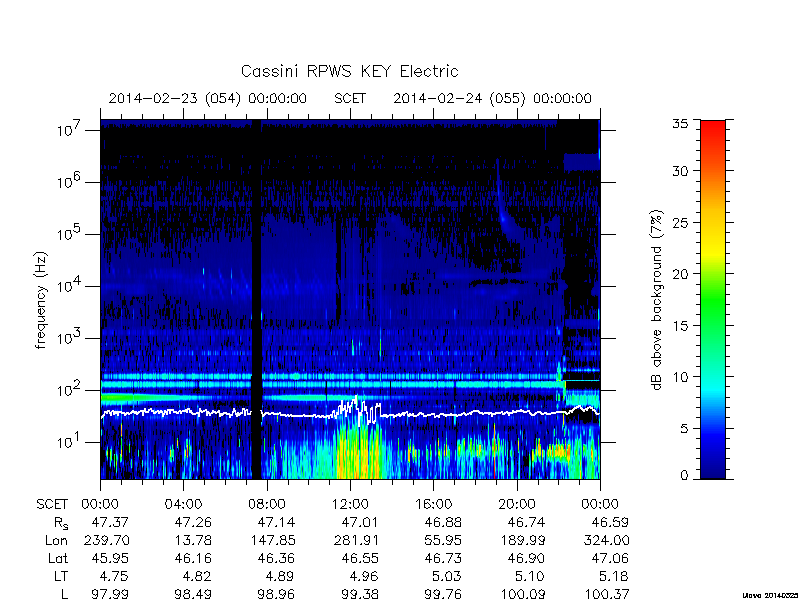Click the 20 value on the color scale
The width and height of the screenshot is (800, 600).
680,274
